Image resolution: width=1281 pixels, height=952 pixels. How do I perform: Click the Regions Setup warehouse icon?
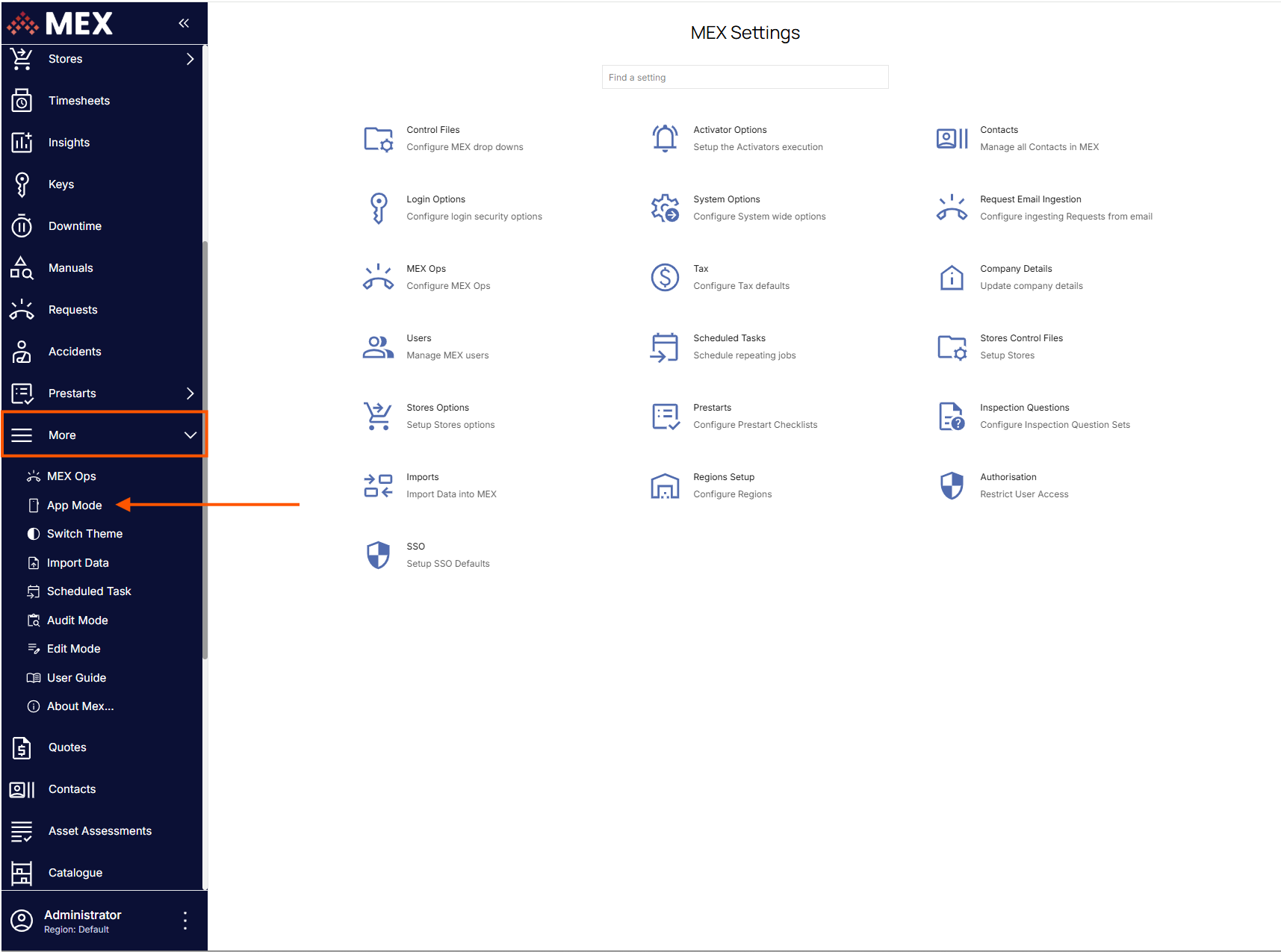[664, 486]
